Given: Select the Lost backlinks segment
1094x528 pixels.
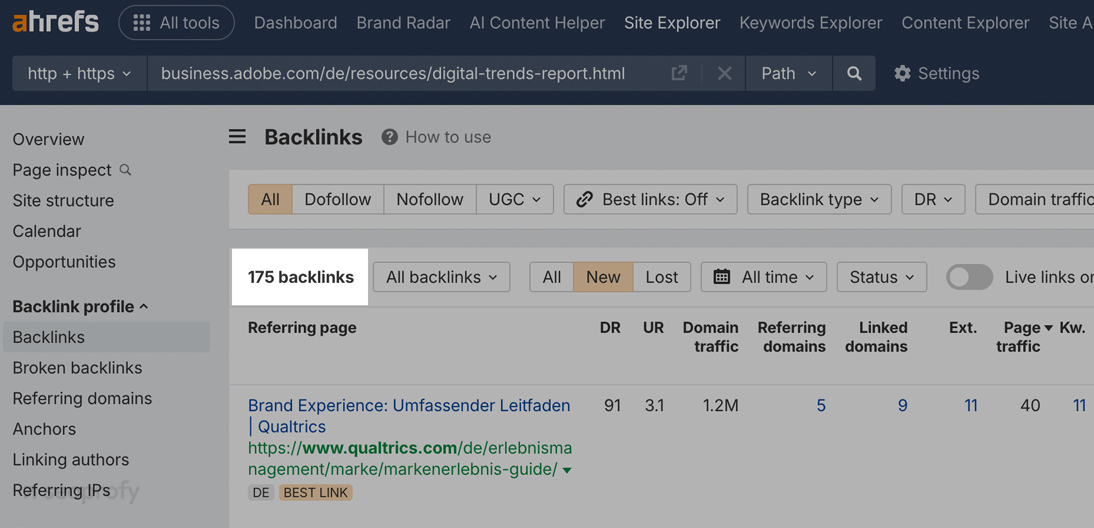Looking at the screenshot, I should pyautogui.click(x=661, y=277).
